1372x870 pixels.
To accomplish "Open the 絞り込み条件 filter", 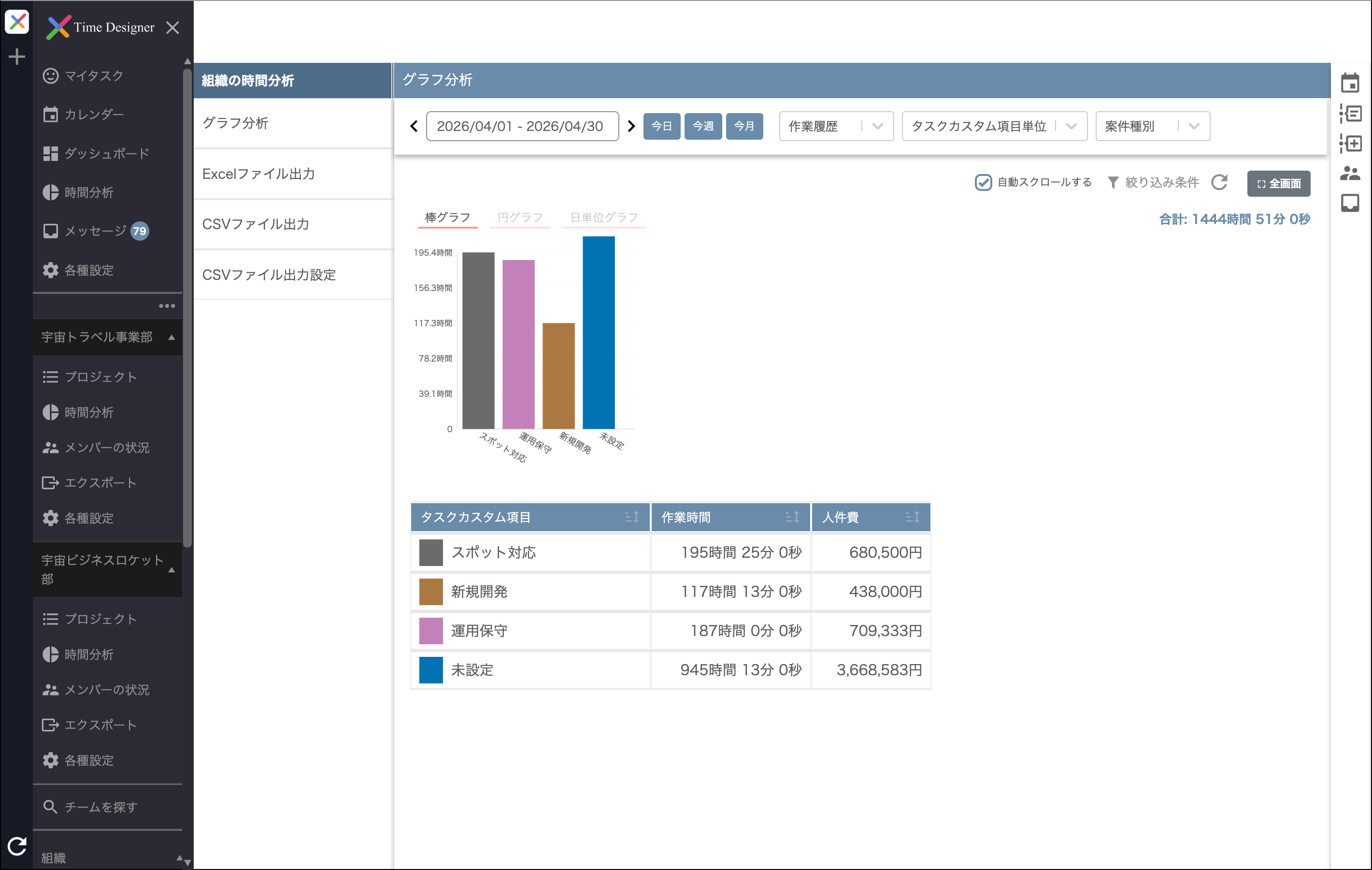I will point(1153,182).
